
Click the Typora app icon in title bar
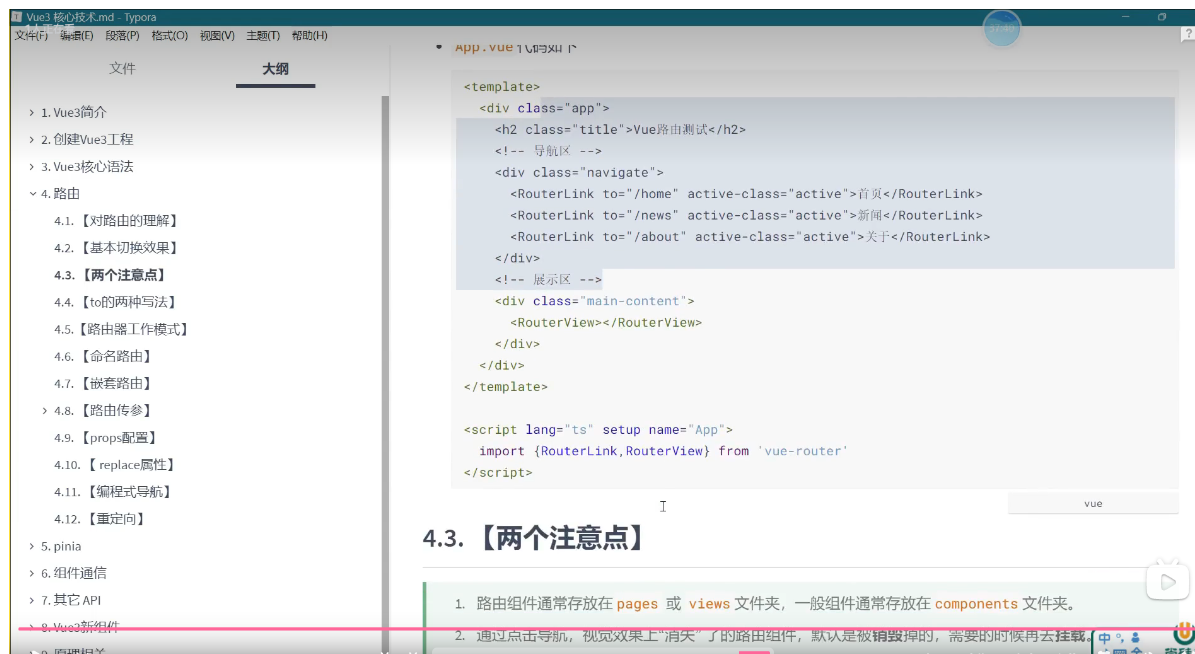click(x=17, y=17)
